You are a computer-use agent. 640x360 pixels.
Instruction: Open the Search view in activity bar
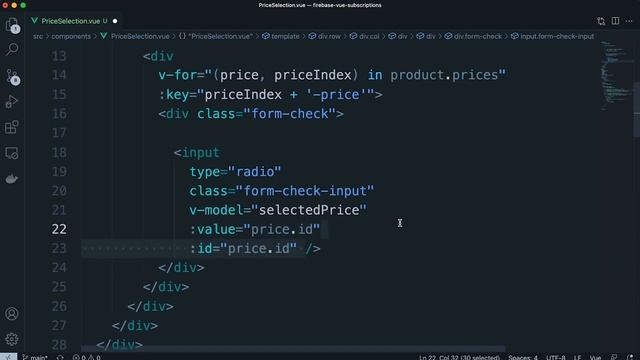pos(12,49)
